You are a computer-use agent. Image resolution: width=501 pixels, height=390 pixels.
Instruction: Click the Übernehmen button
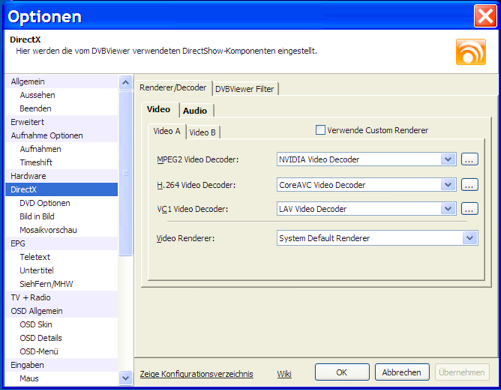[462, 372]
